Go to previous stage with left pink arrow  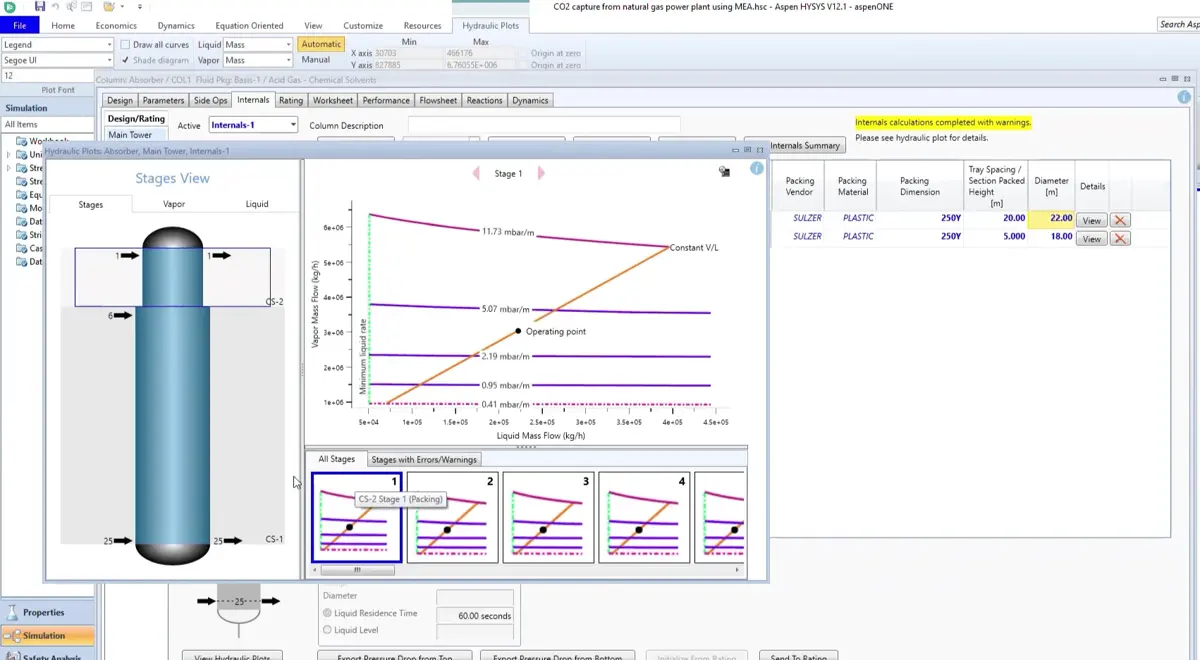tap(477, 173)
